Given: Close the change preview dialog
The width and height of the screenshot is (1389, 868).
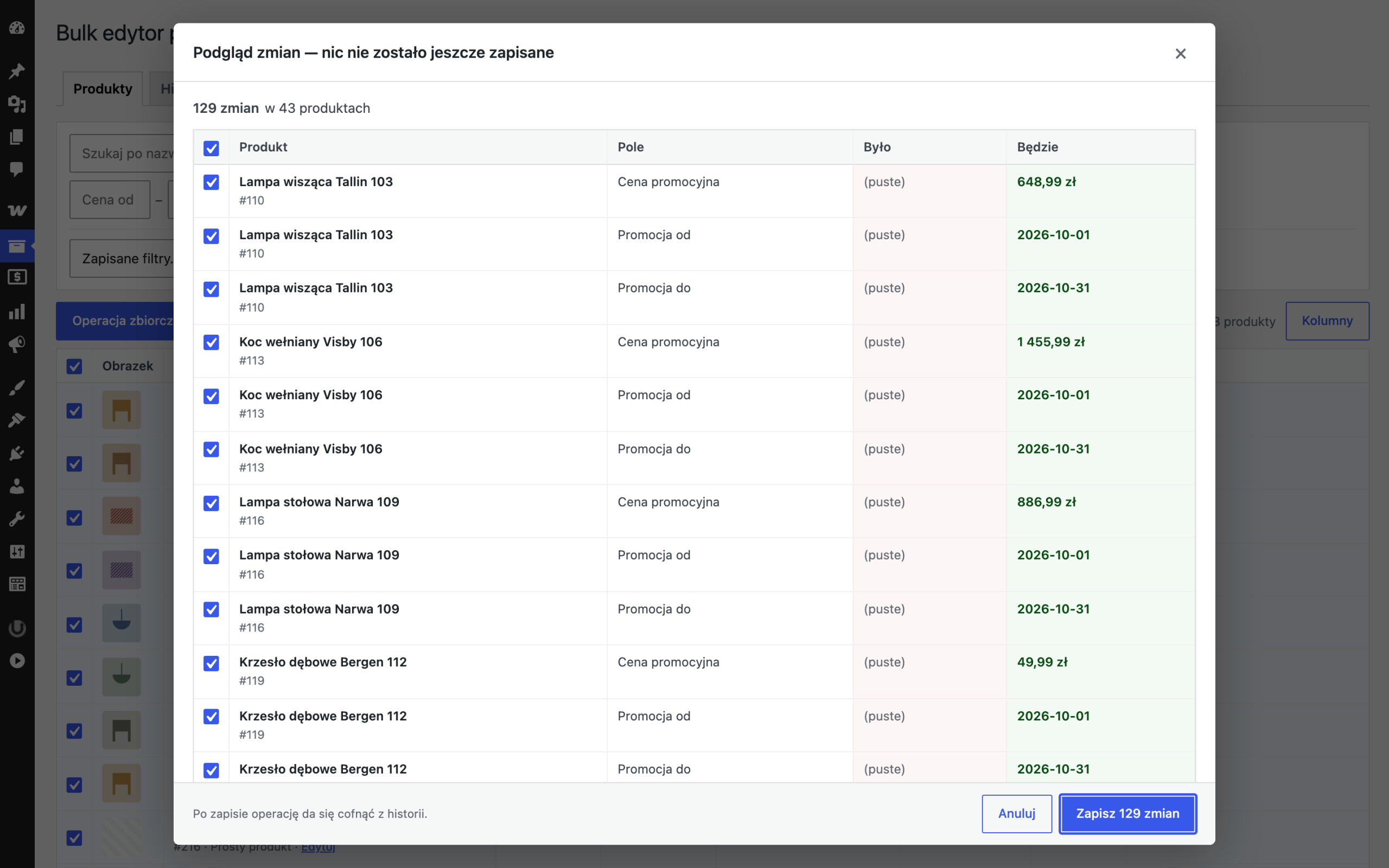Looking at the screenshot, I should tap(1180, 53).
